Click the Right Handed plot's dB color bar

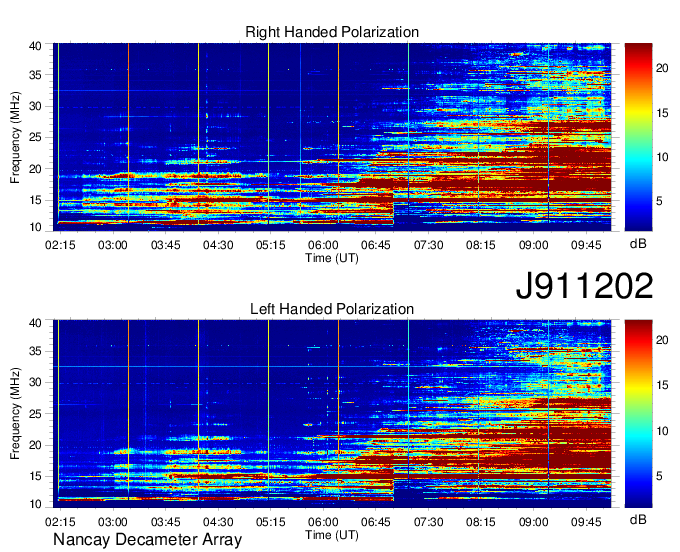point(638,137)
